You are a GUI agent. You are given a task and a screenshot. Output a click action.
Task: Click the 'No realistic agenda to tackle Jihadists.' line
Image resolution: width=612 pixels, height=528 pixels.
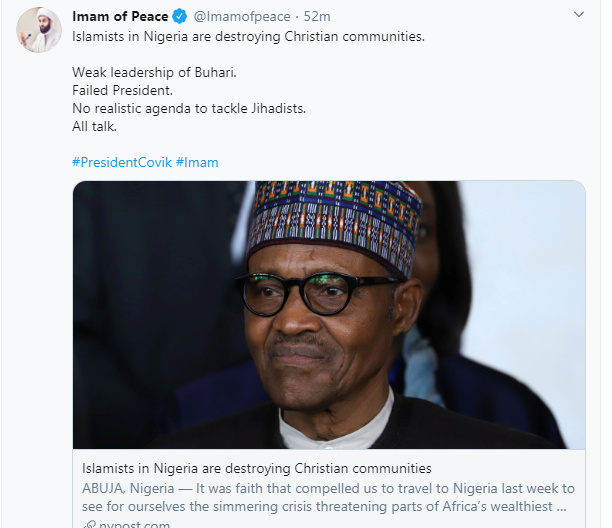pyautogui.click(x=189, y=108)
